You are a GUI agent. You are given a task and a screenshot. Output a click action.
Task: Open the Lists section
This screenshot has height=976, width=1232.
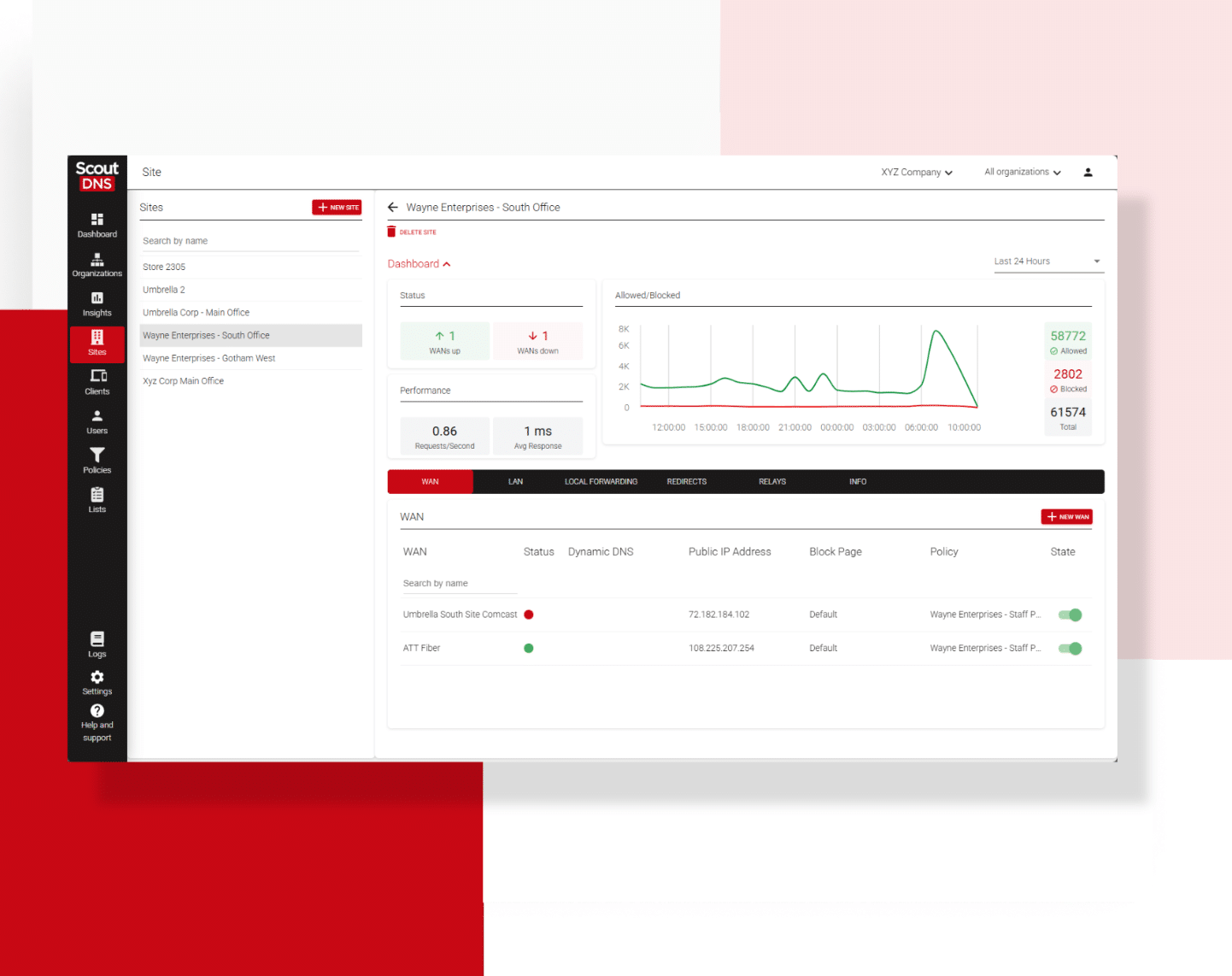point(97,499)
